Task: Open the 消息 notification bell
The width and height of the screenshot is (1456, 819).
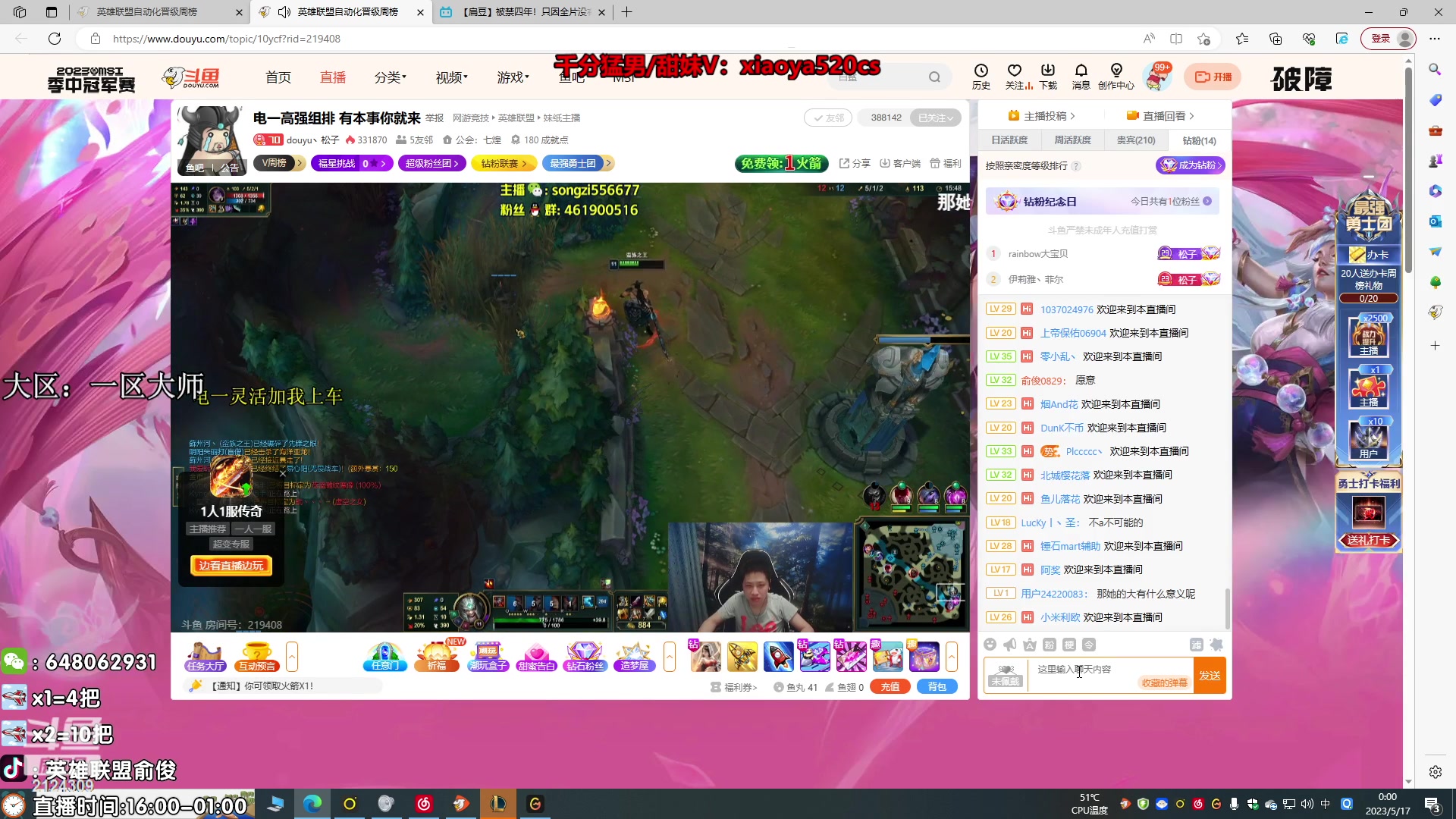Action: point(1081,76)
